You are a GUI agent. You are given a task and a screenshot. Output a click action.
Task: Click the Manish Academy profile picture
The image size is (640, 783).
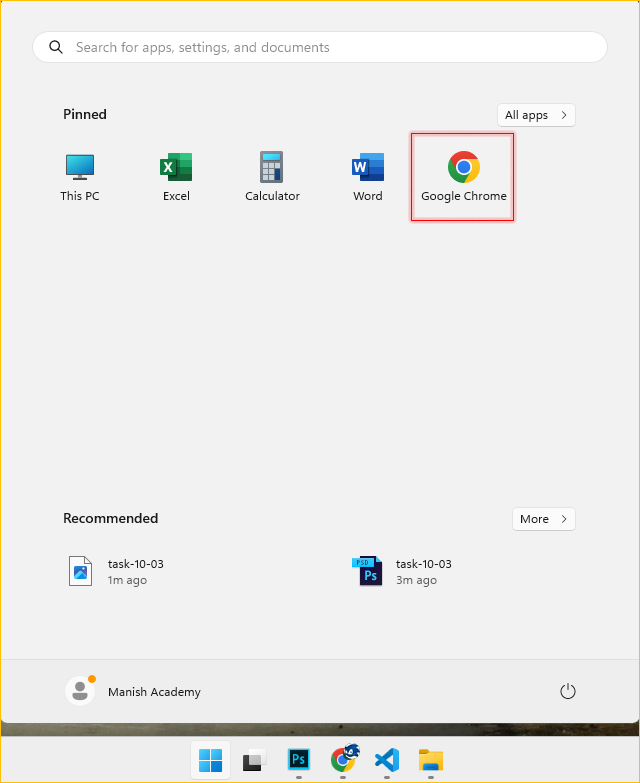[x=79, y=691]
